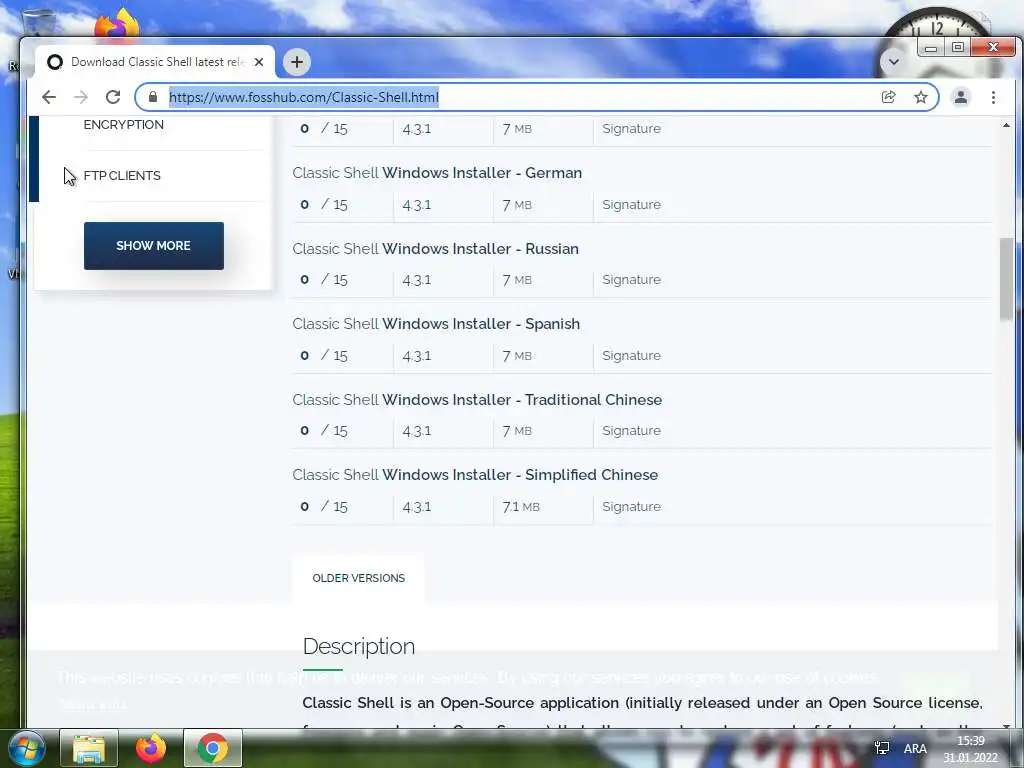Download Windows Installer - Simplified Chinese
1024x768 pixels.
(475, 475)
